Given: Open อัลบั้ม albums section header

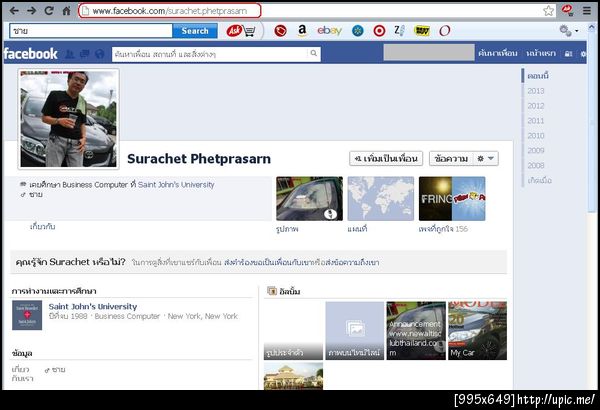Looking at the screenshot, I should point(290,291).
